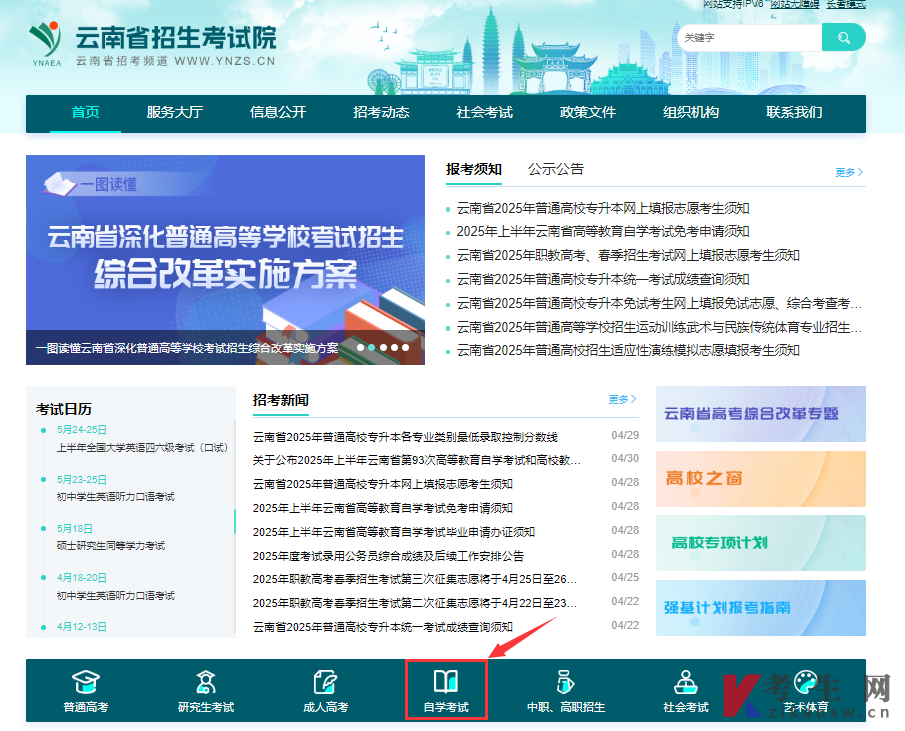Open the 高校之窗 banner
This screenshot has width=905, height=731.
point(761,478)
